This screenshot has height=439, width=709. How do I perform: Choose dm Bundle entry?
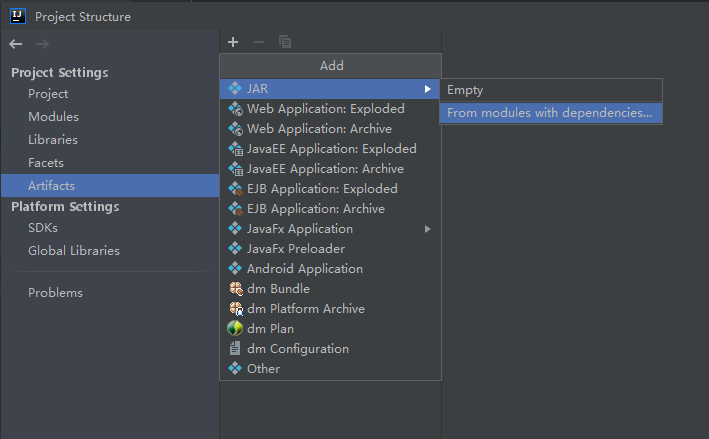coord(330,288)
